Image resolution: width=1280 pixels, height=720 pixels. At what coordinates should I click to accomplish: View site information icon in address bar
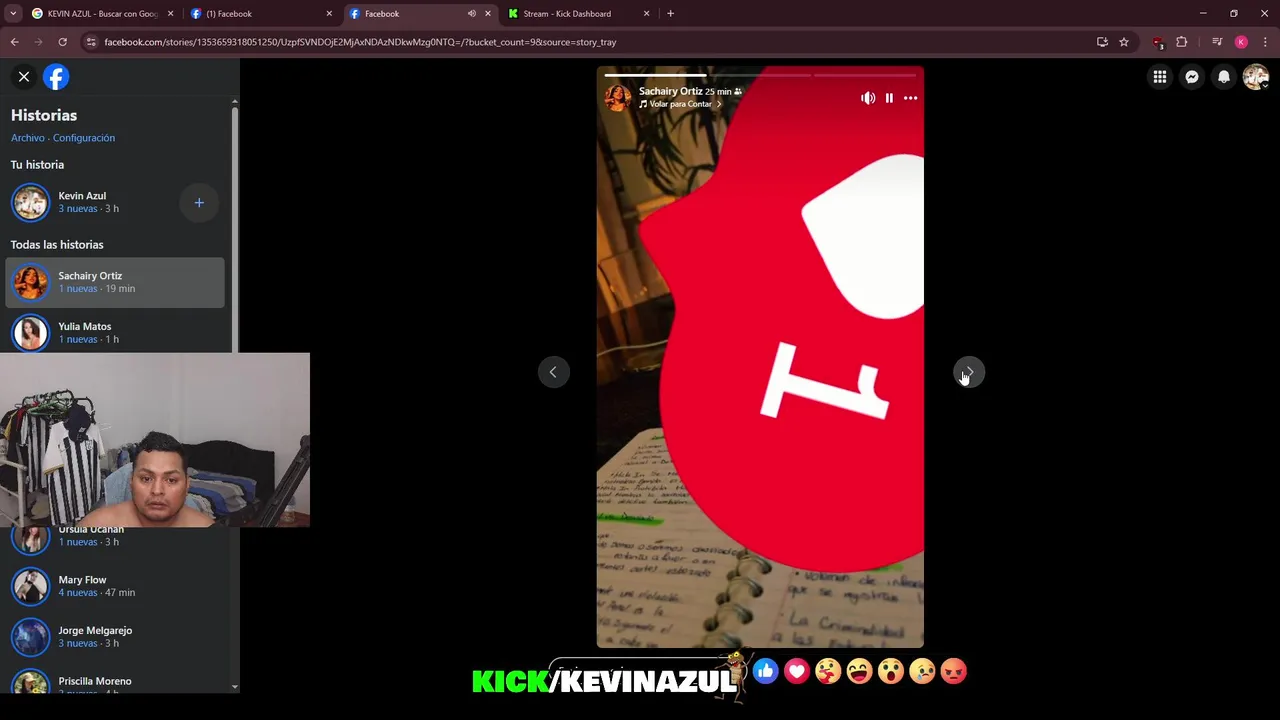91,42
